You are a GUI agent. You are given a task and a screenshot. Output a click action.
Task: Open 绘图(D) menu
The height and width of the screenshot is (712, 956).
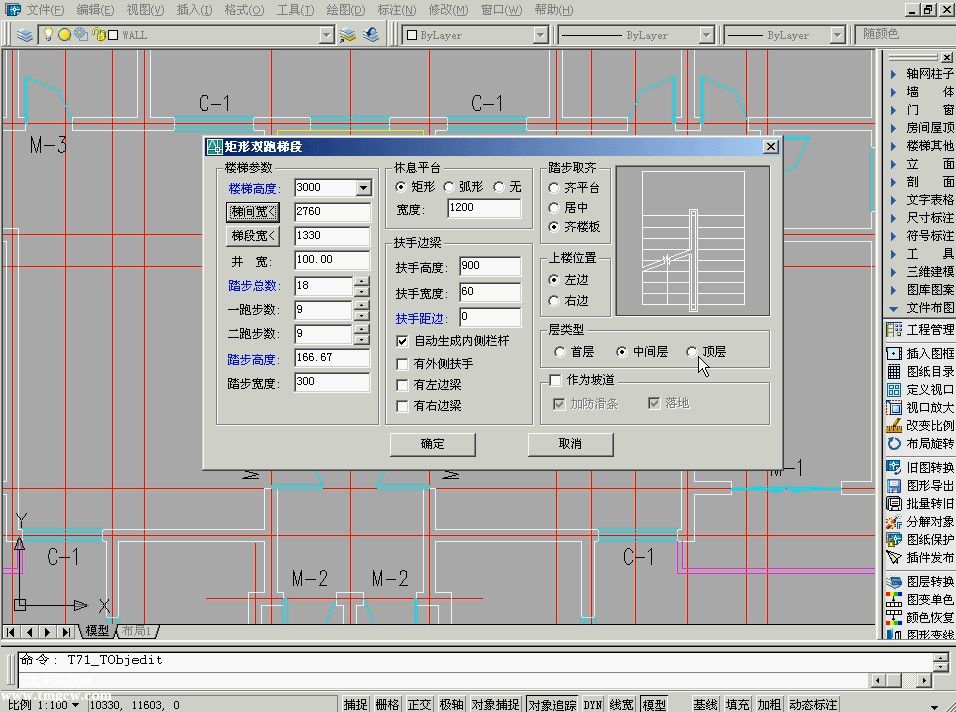click(x=346, y=10)
